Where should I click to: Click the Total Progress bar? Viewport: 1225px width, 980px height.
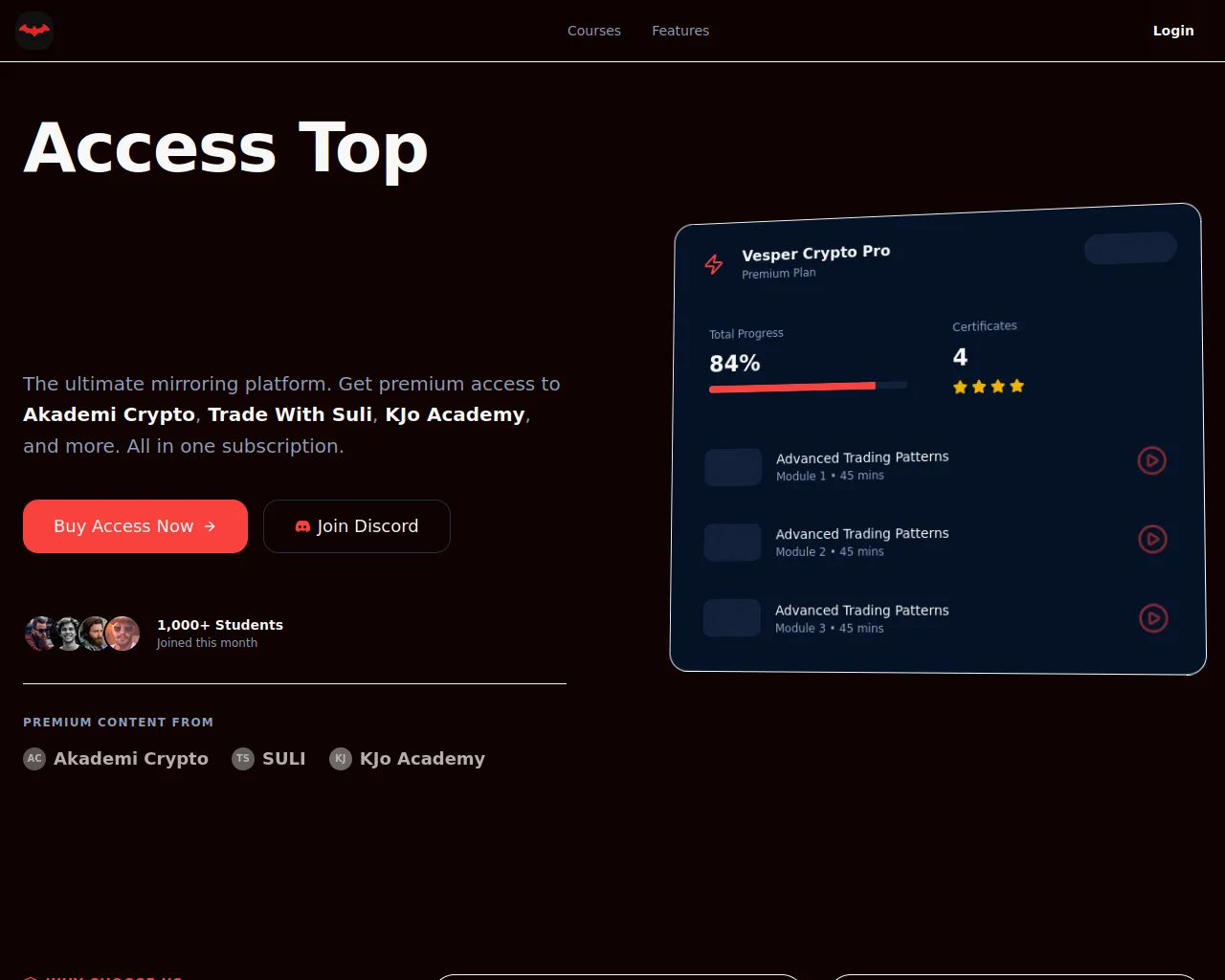[x=808, y=387]
